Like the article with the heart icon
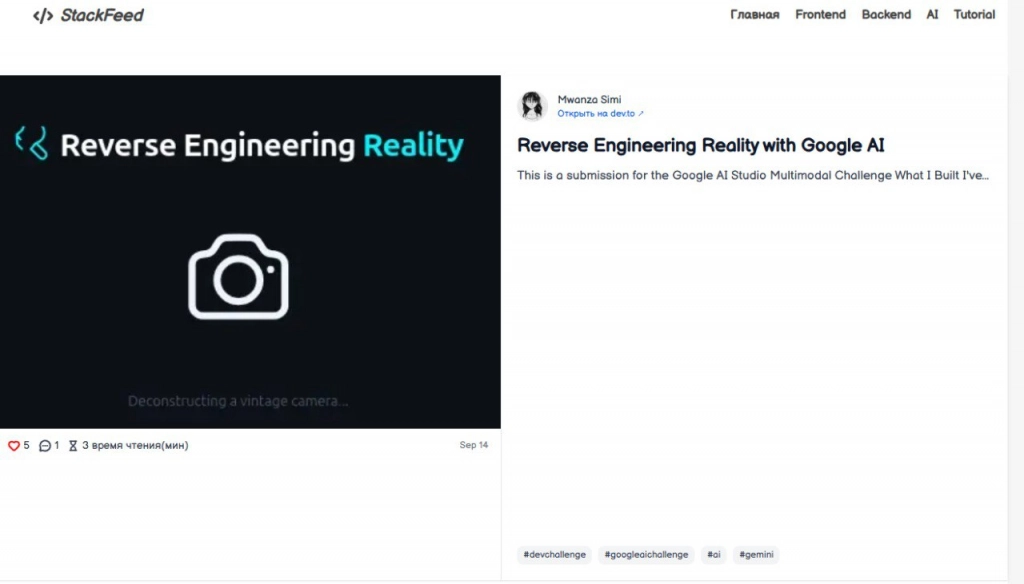 pos(14,446)
